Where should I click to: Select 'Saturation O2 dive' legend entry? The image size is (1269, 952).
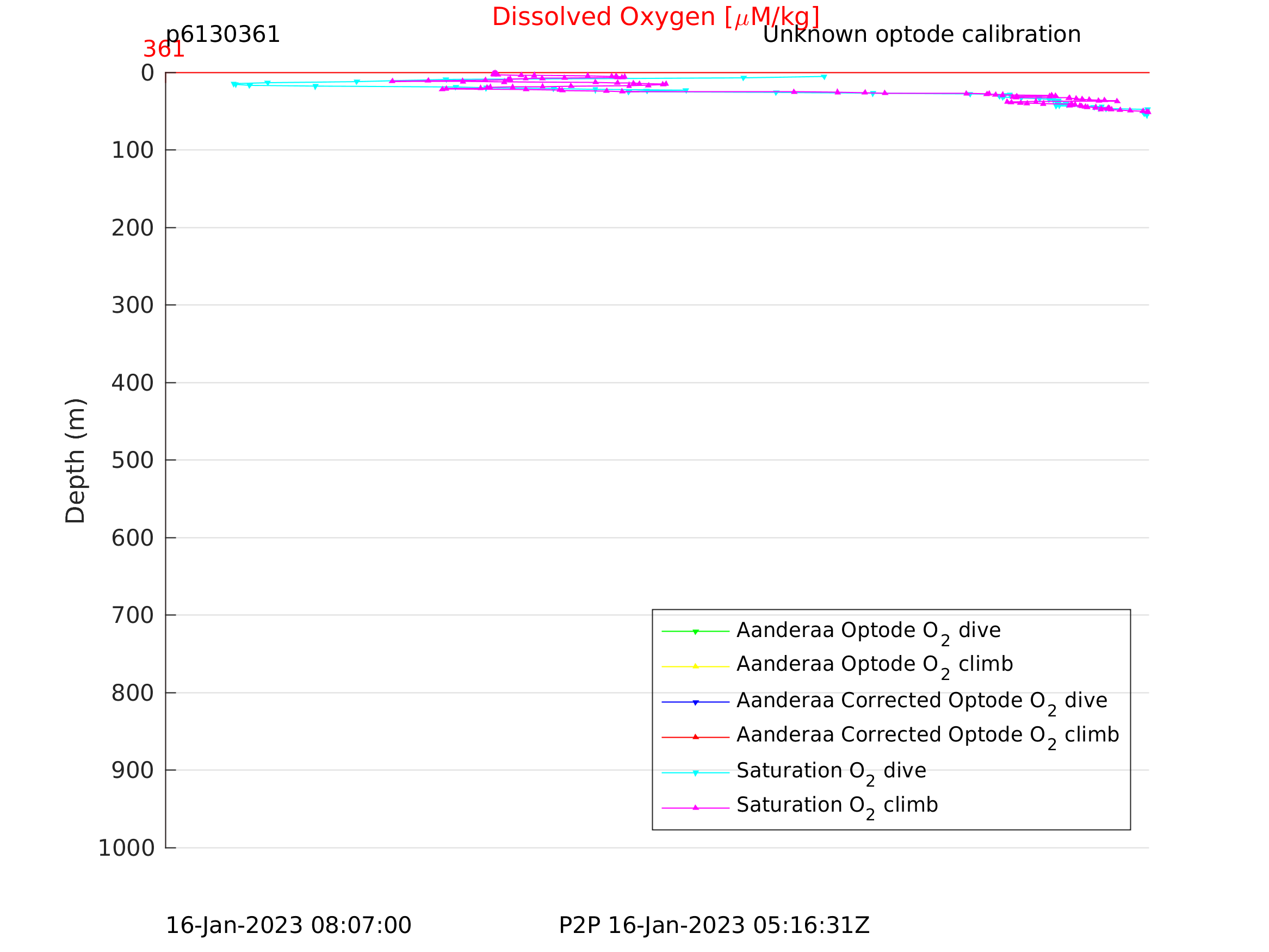tap(794, 772)
